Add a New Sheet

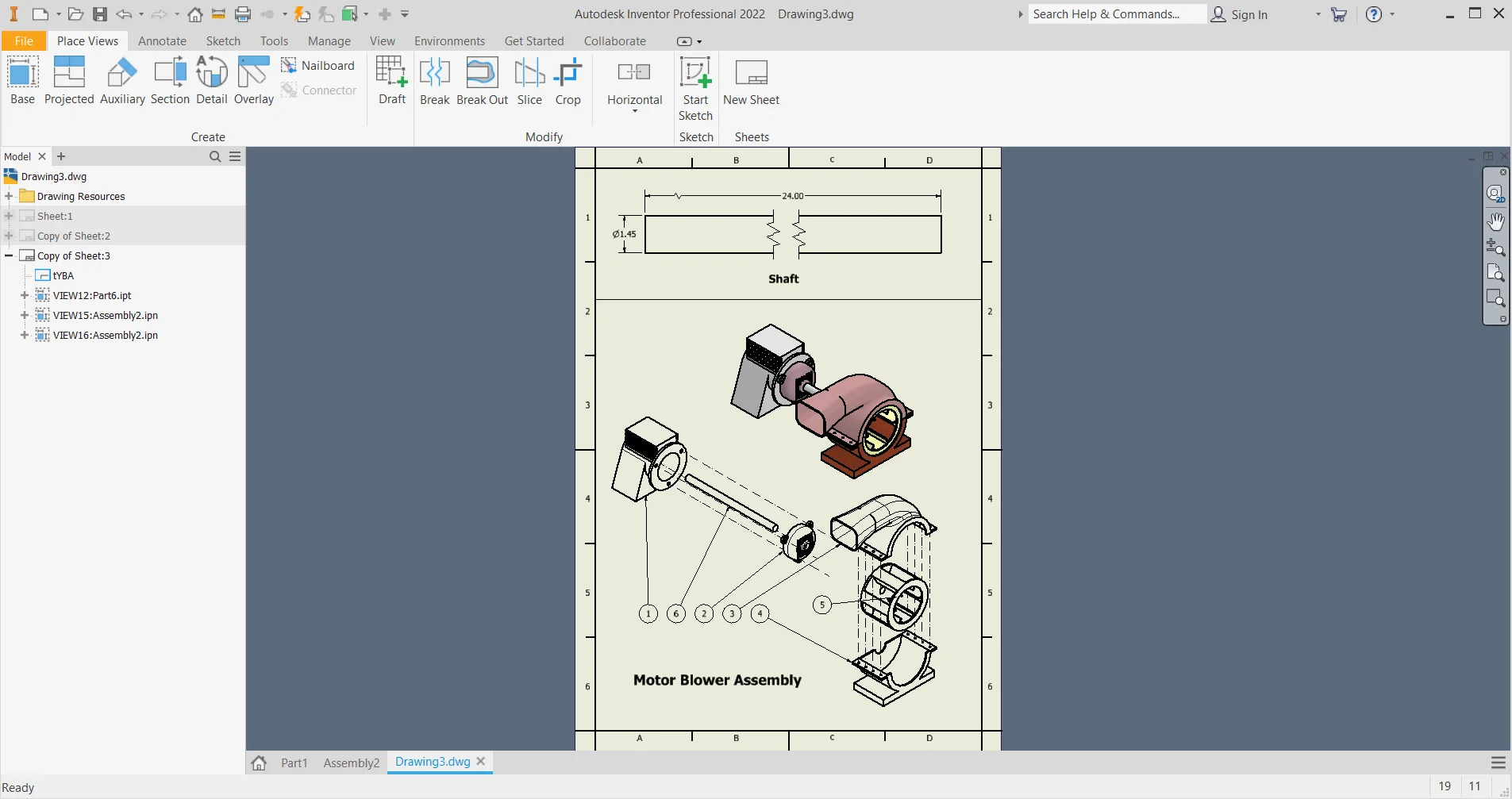(x=751, y=79)
